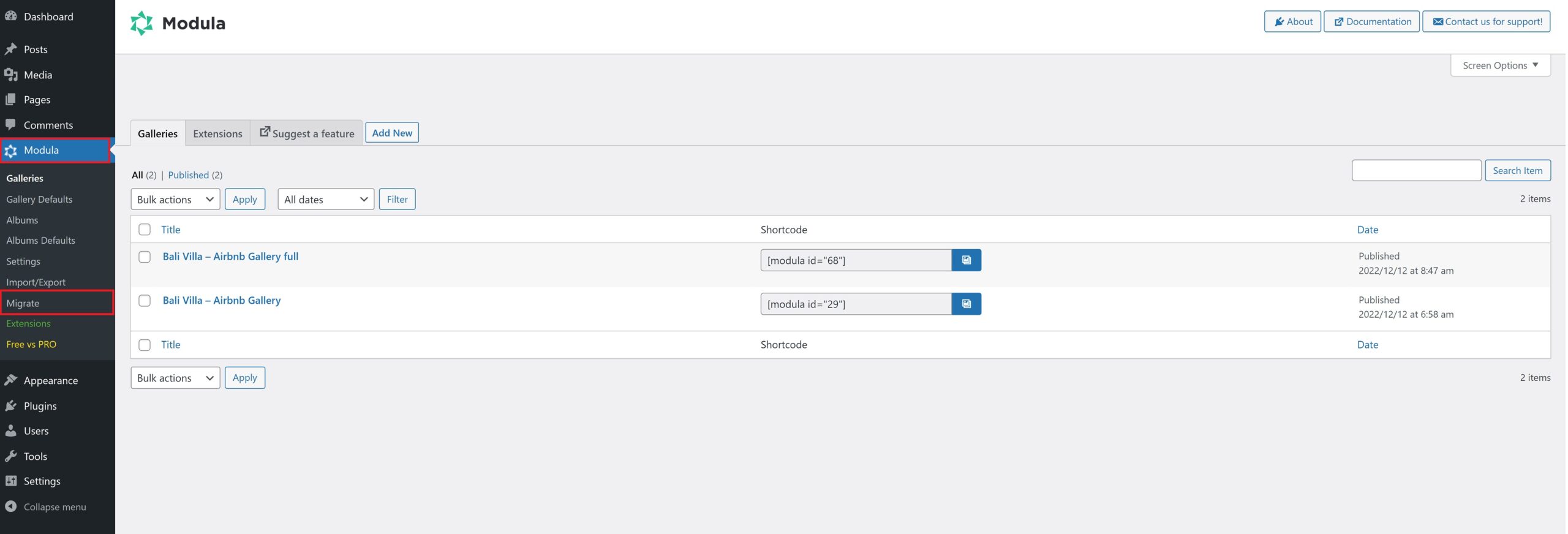Viewport: 1568px width, 534px height.
Task: Toggle select-all checkbox in table header
Action: click(145, 230)
